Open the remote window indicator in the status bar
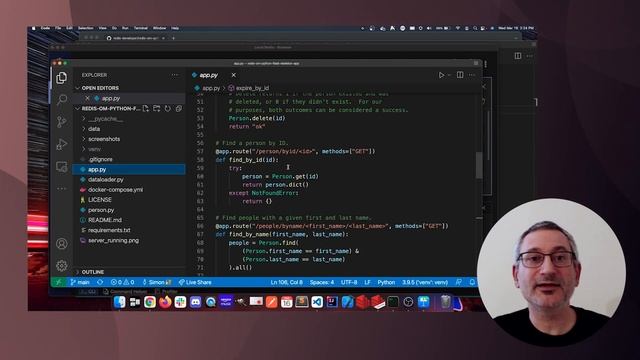The image size is (640, 360). click(x=58, y=282)
